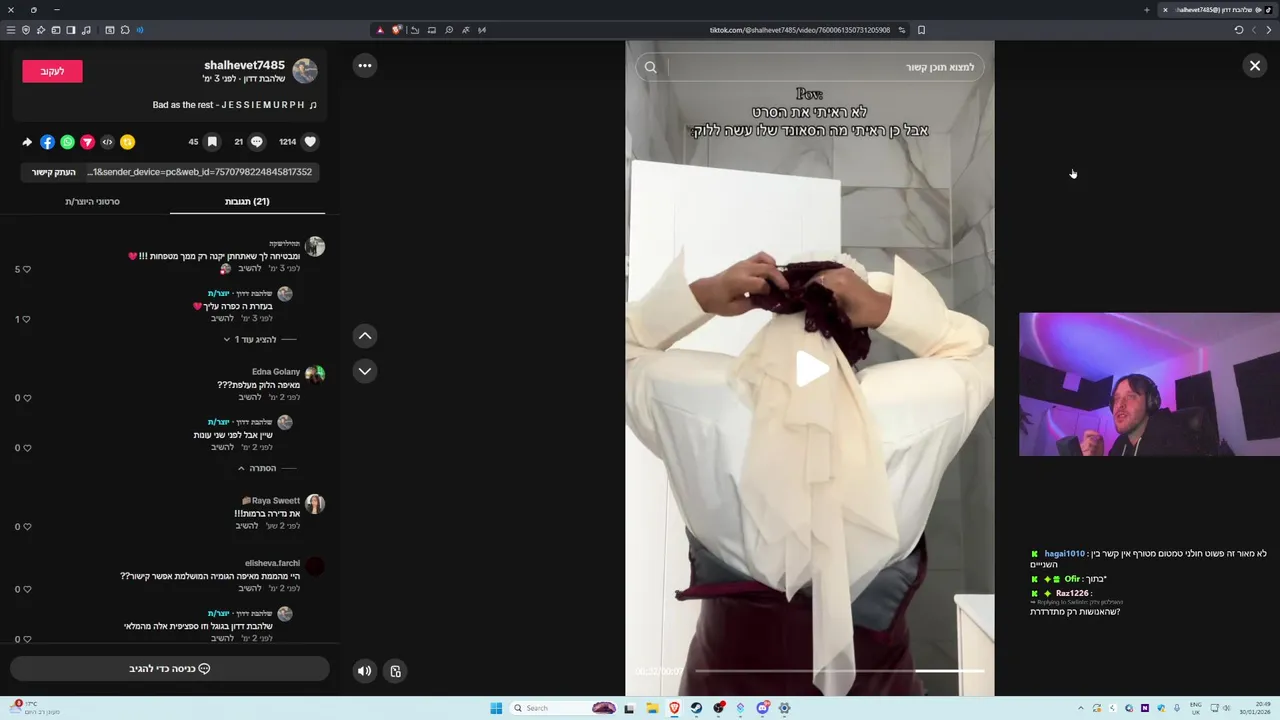
Task: Seek using the video progress bar
Action: [x=840, y=671]
